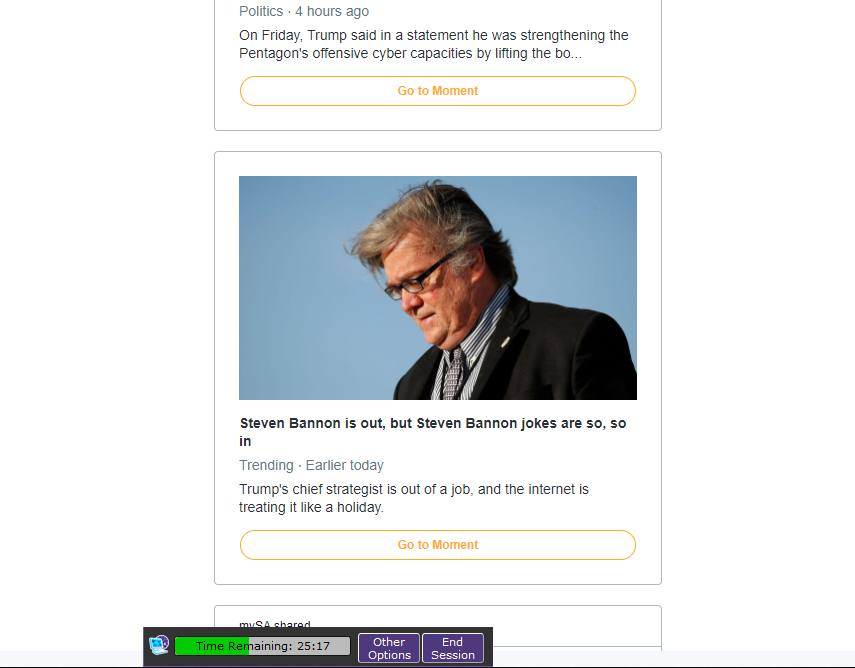
Task: Click the '4 hours ago' timestamp
Action: (x=332, y=11)
